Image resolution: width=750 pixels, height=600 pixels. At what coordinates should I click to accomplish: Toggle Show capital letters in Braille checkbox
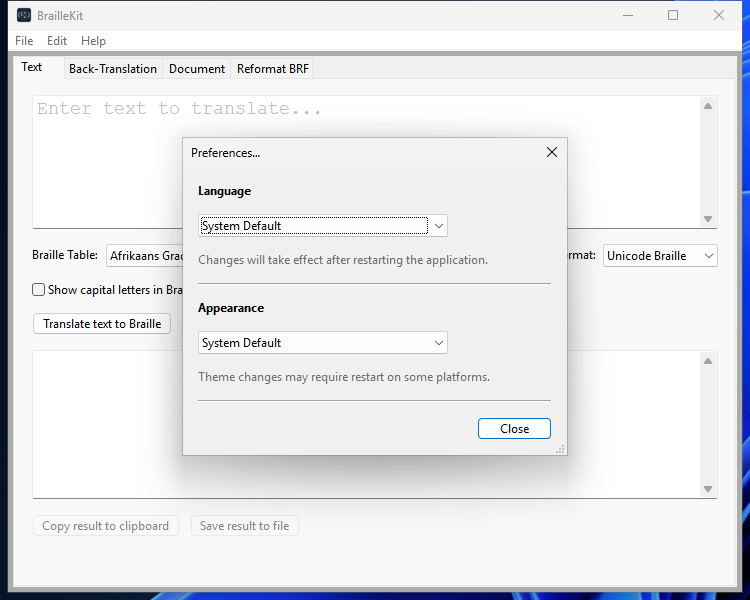[38, 290]
